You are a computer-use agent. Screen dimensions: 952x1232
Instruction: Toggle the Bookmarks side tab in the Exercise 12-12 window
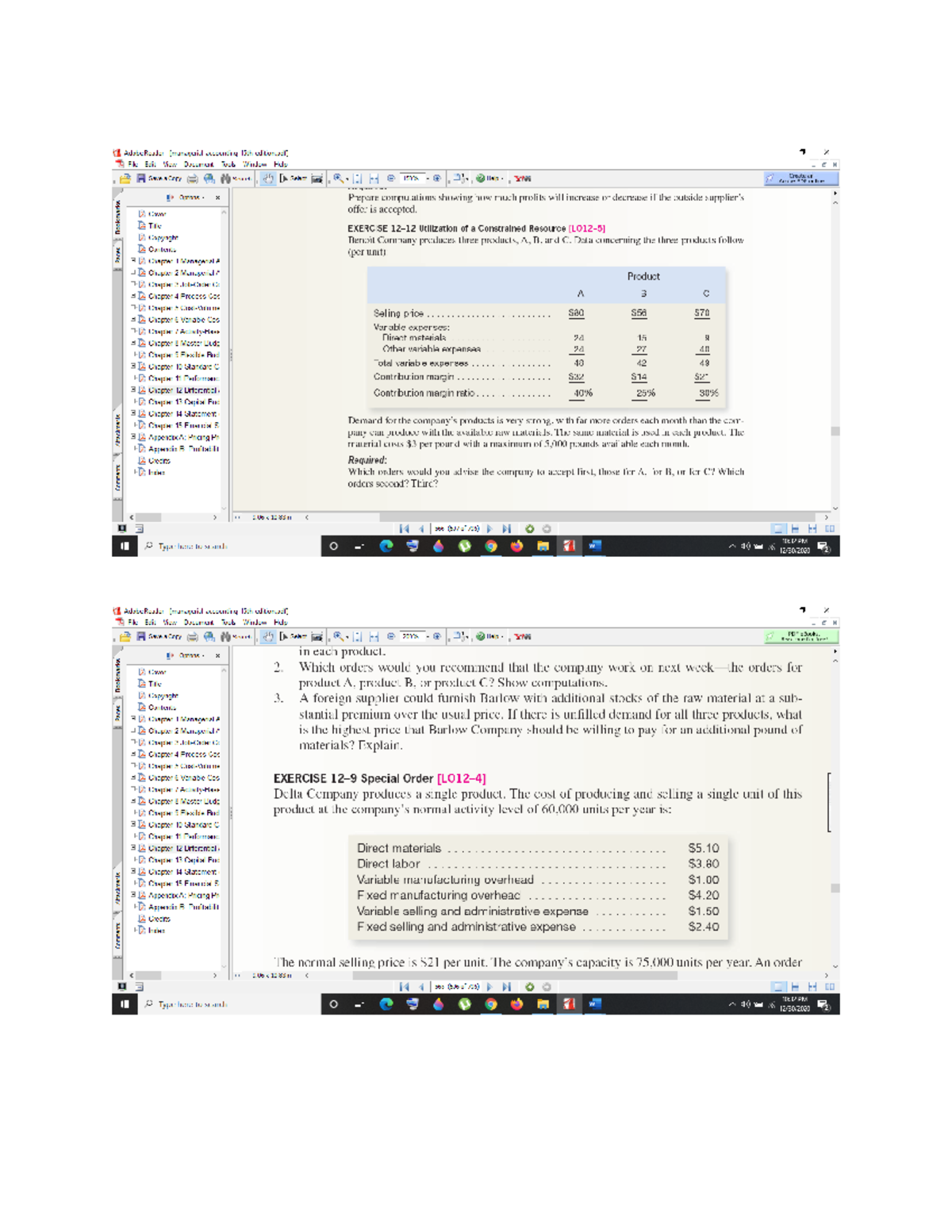point(117,216)
